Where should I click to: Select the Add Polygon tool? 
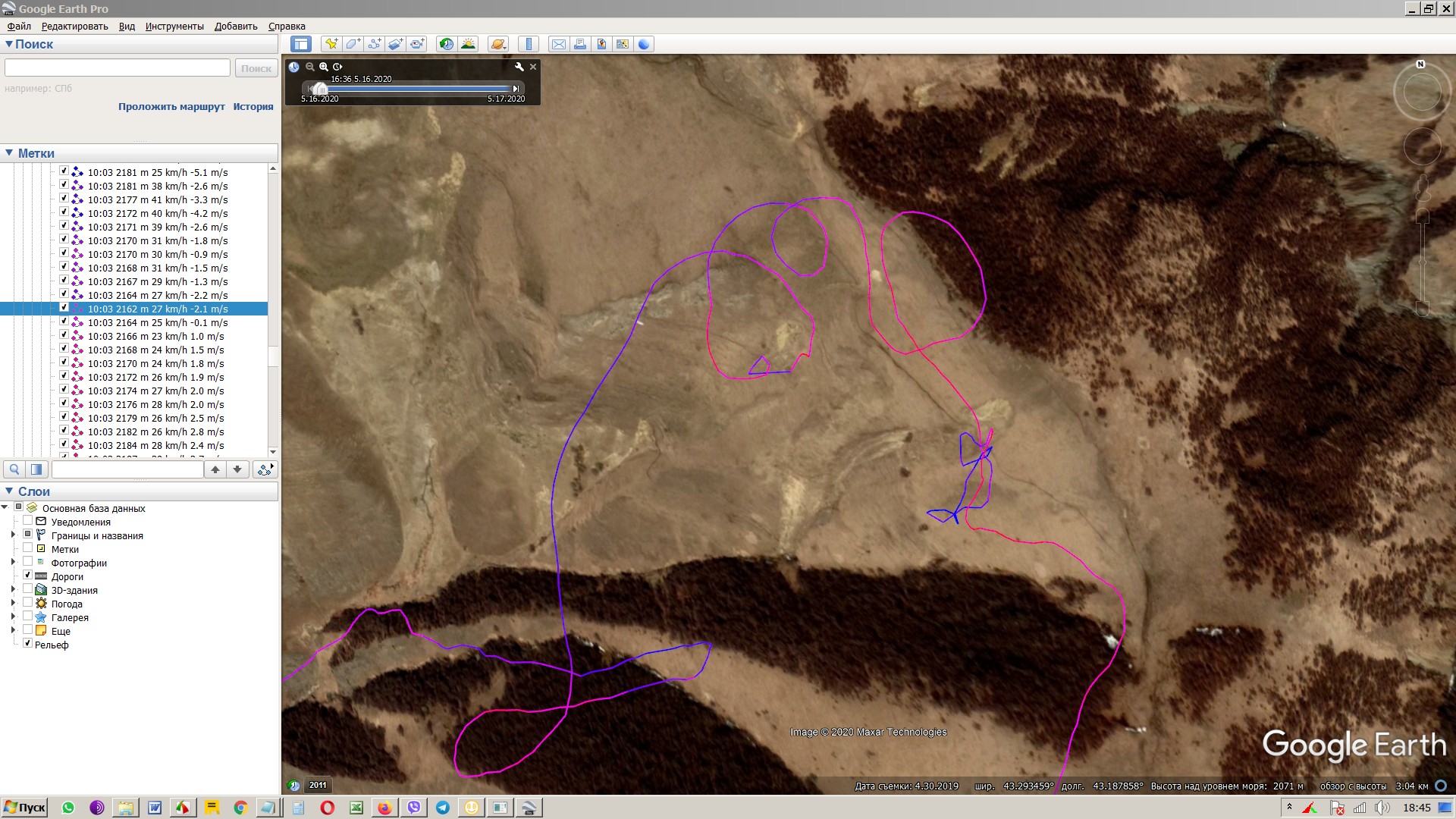(353, 44)
